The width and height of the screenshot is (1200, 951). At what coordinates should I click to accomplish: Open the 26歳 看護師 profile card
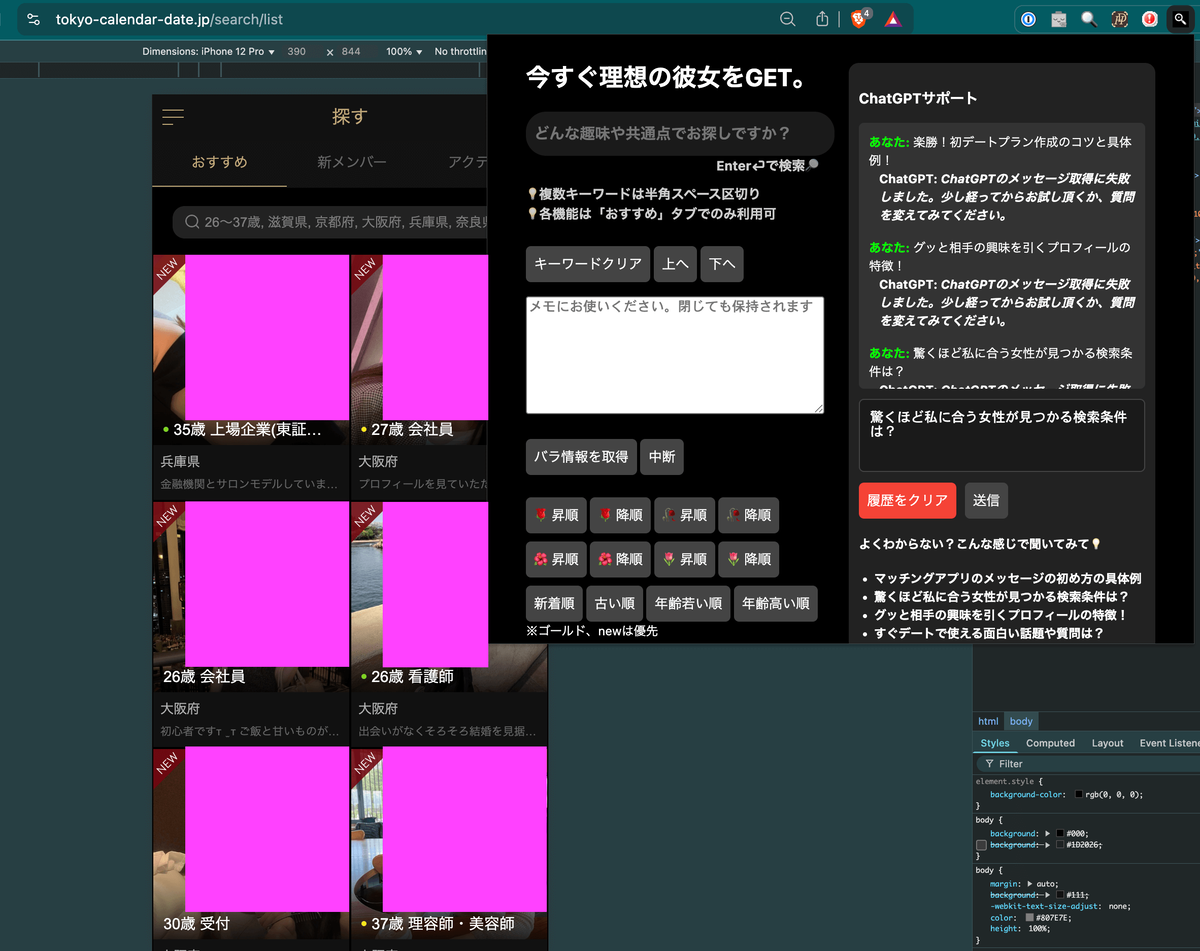tap(448, 622)
